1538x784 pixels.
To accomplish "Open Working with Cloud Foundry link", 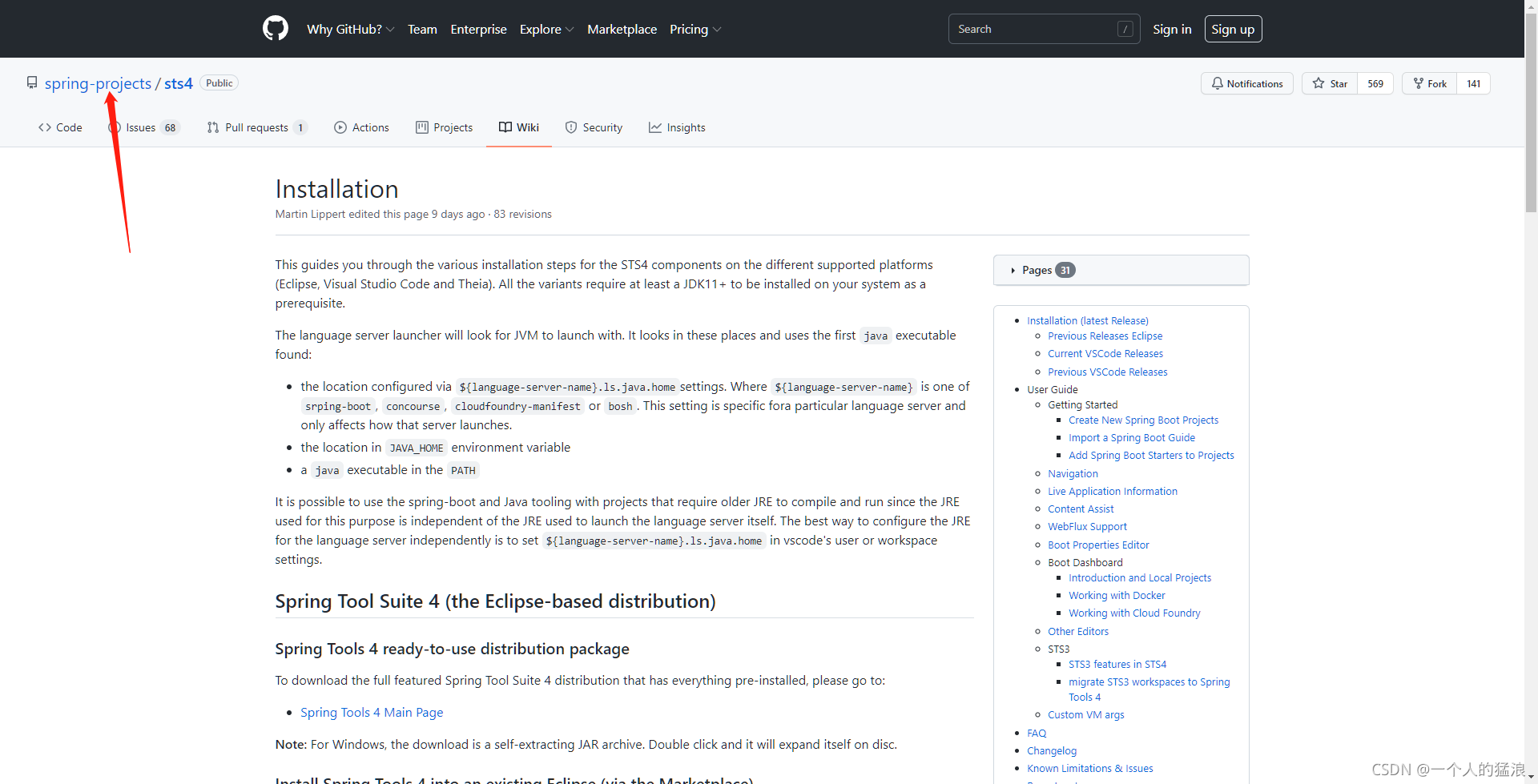I will coord(1134,613).
